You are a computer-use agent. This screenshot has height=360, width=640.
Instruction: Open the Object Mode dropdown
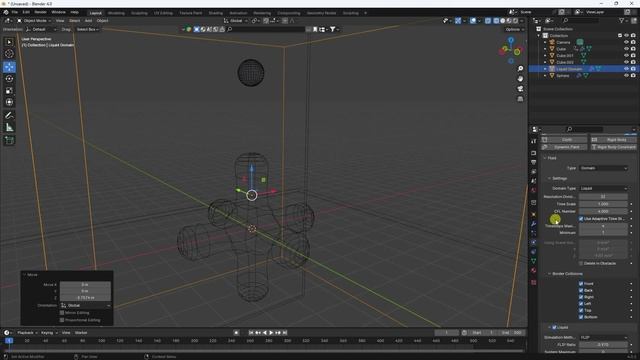(x=34, y=20)
